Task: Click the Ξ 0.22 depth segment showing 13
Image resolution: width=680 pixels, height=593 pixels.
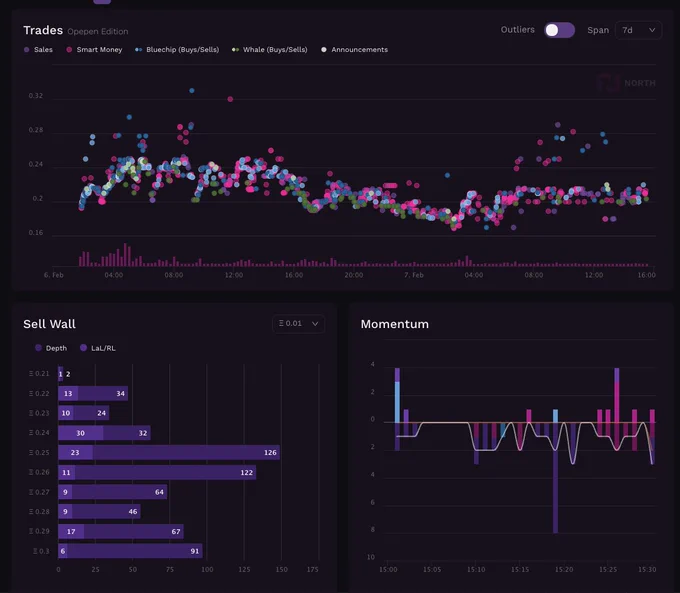Action: click(68, 393)
